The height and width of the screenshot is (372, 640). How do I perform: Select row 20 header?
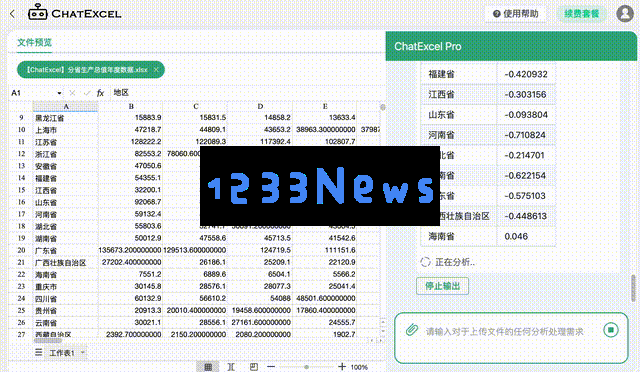21,250
